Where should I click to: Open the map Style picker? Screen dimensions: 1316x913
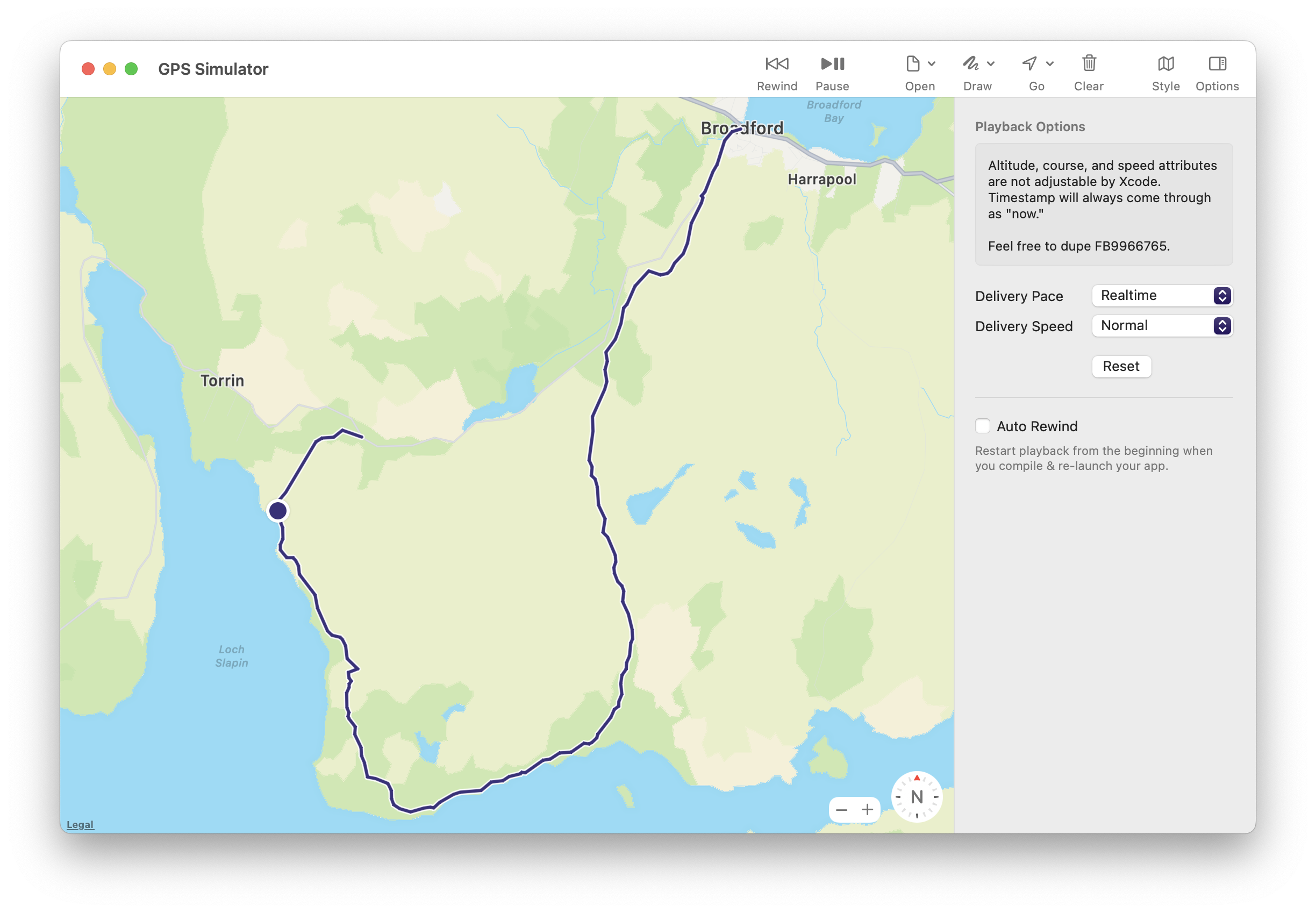click(1165, 73)
